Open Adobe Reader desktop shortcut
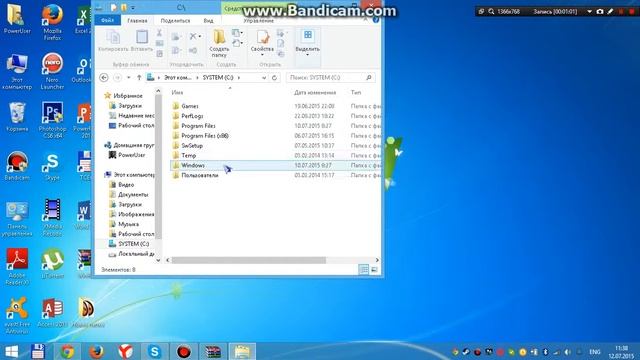 (x=17, y=267)
